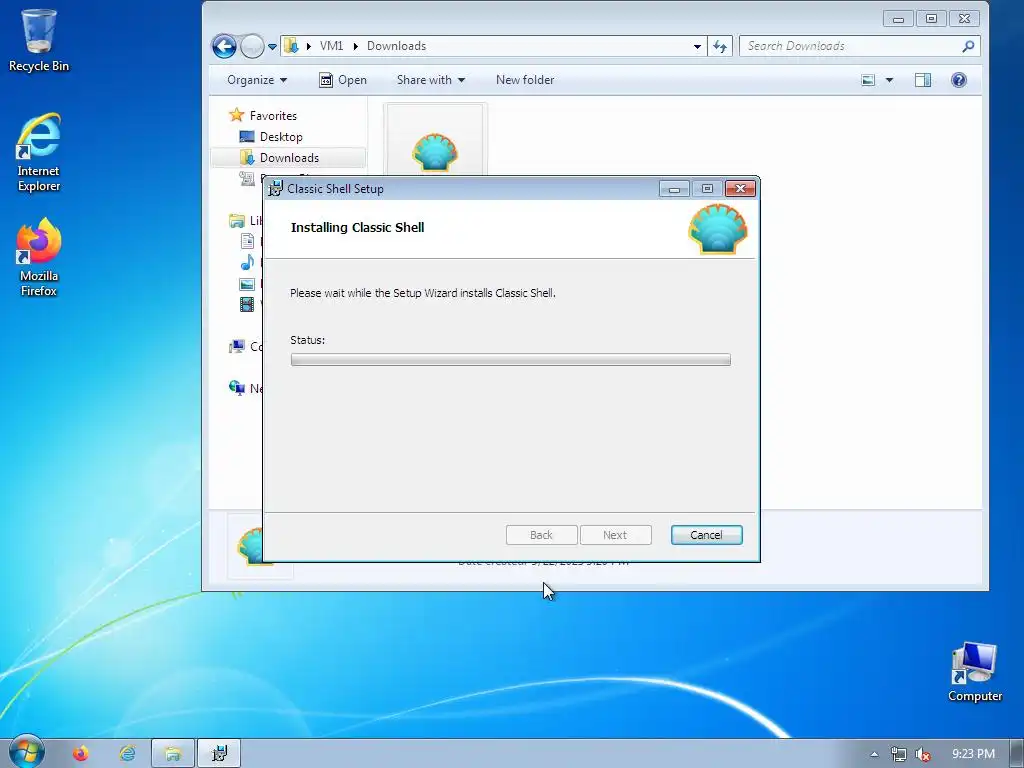Create a New folder in Downloads

point(525,80)
